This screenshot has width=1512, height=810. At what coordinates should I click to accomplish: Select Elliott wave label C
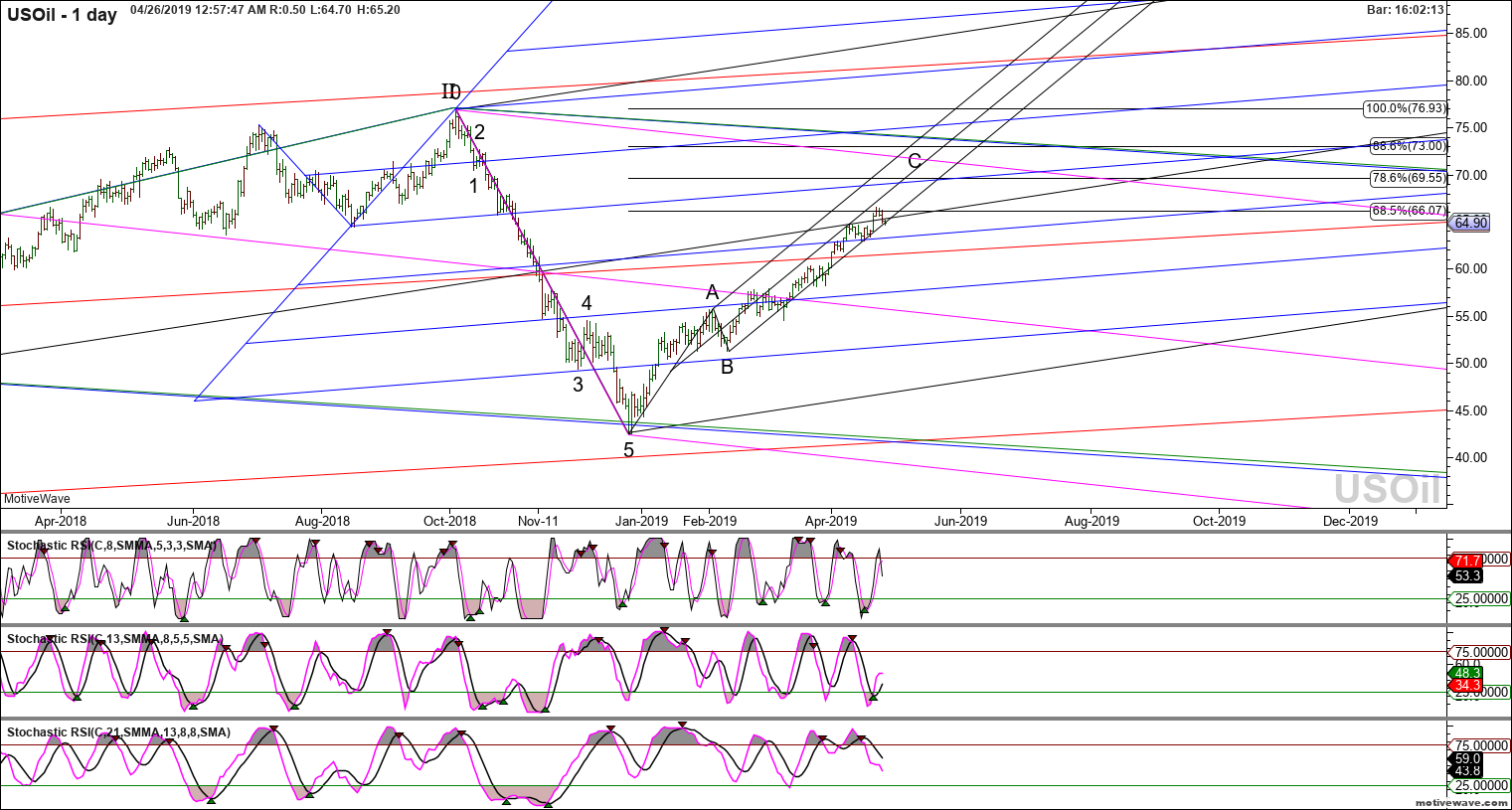tap(915, 161)
